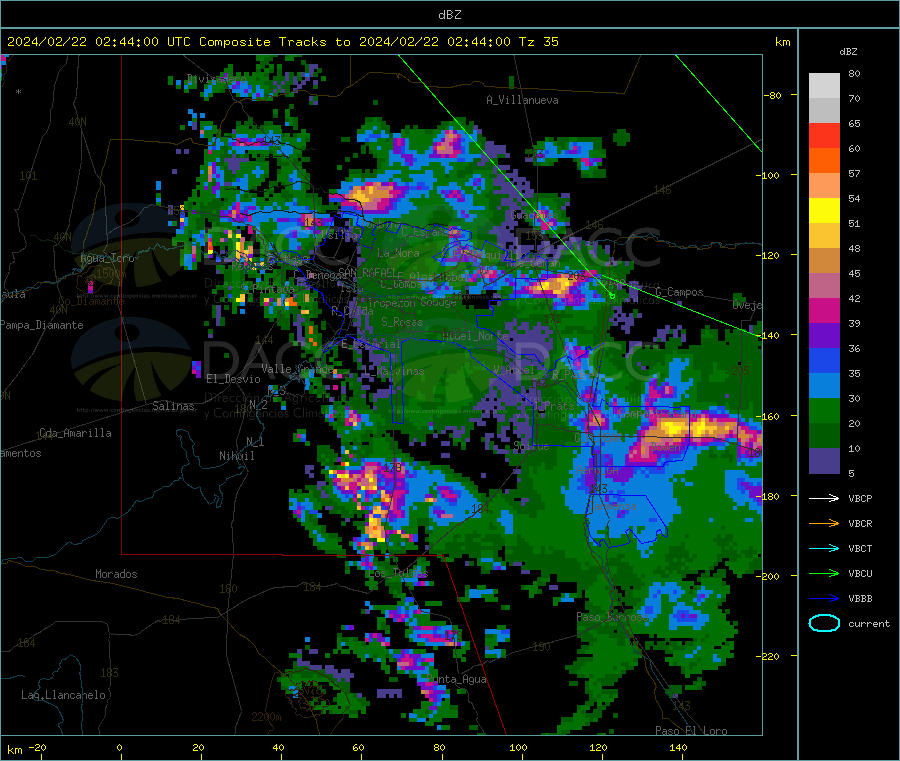Screen dimensions: 900x761
Task: Click the white VBCP arrow legend symbol
Action: pyautogui.click(x=824, y=498)
